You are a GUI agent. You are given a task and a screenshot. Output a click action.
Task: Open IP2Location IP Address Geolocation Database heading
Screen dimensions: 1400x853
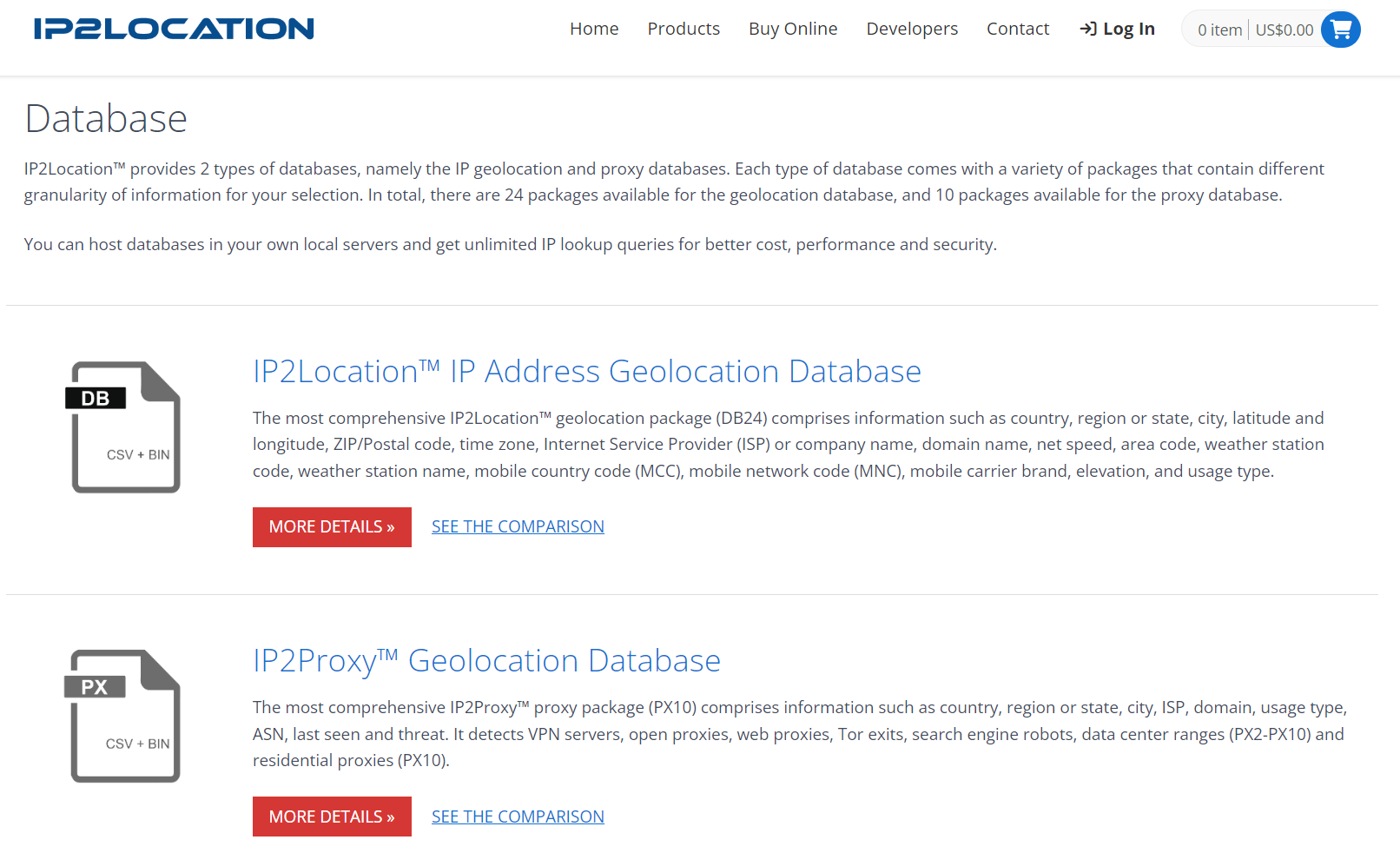coord(586,371)
